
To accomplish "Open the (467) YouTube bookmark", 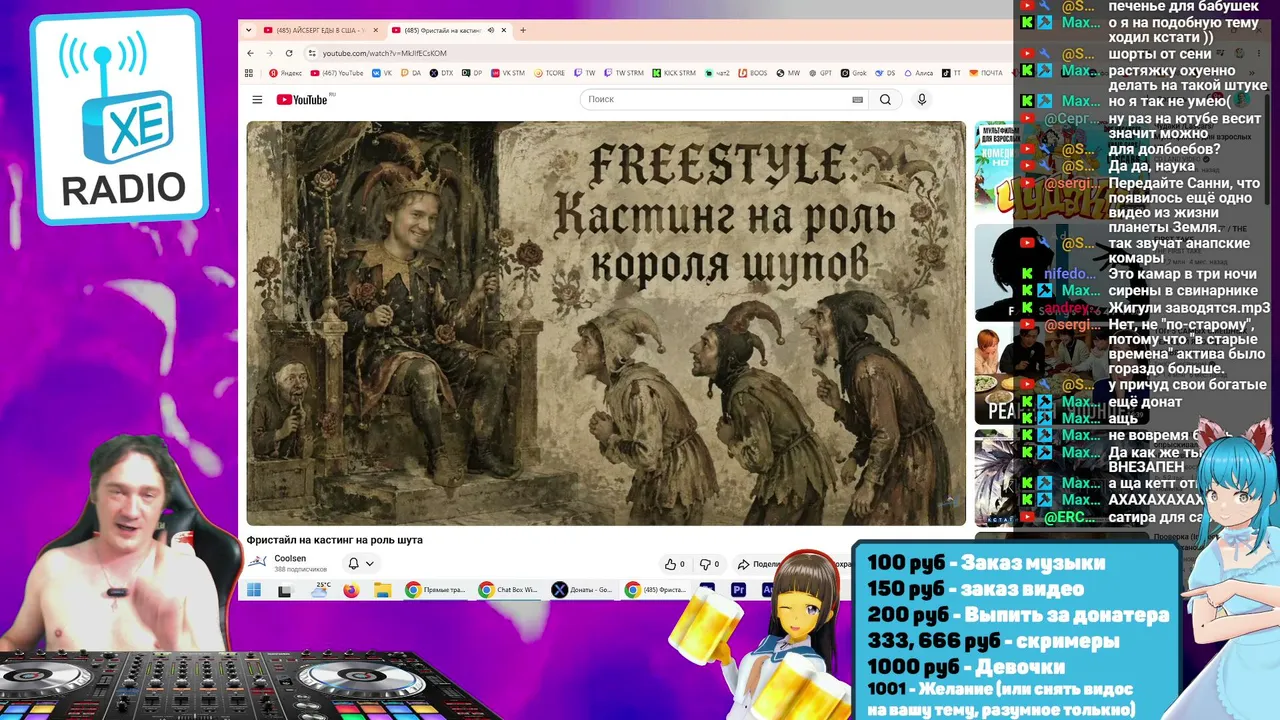I will point(337,73).
